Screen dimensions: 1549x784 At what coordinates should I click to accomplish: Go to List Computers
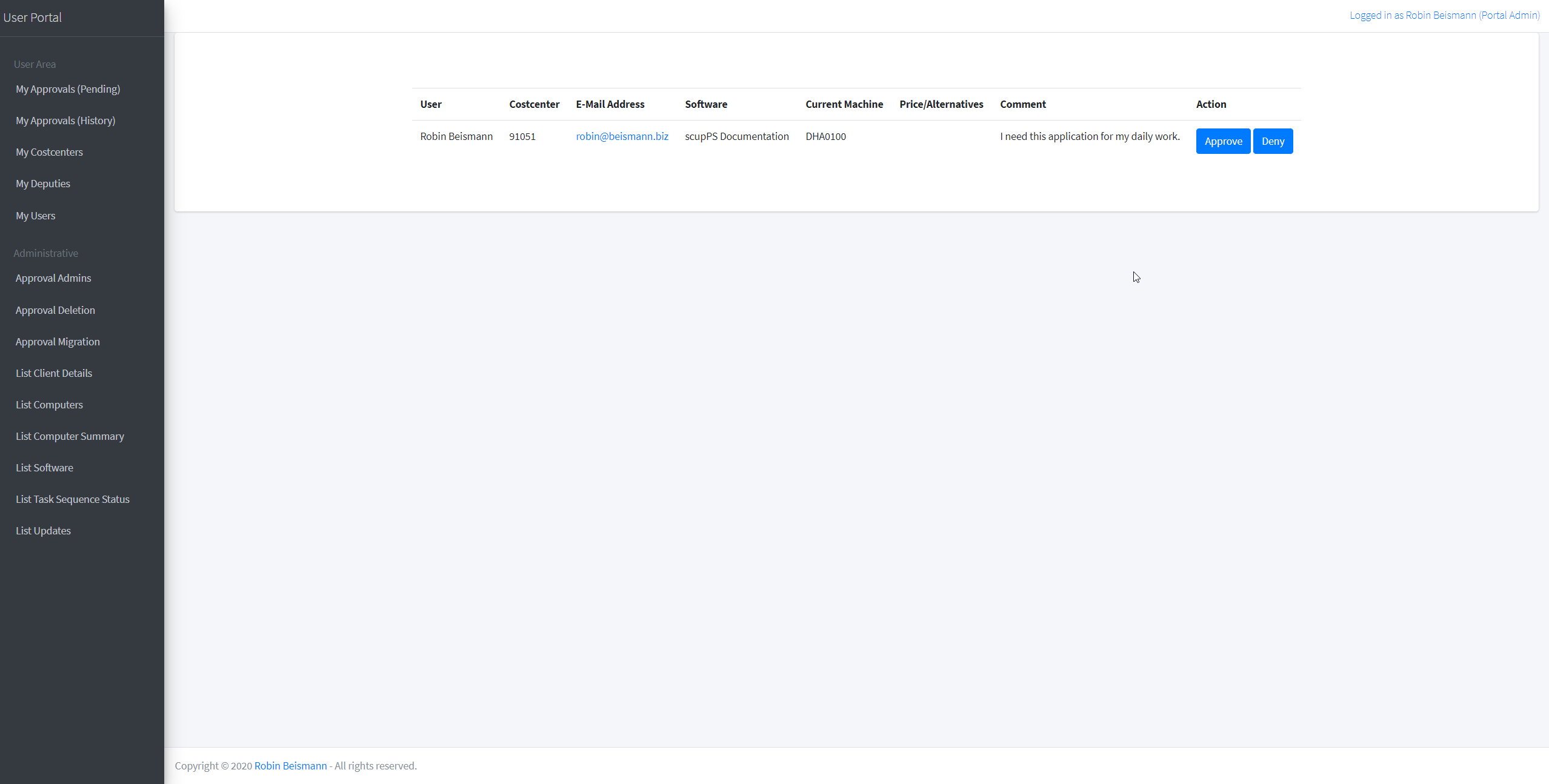click(49, 405)
